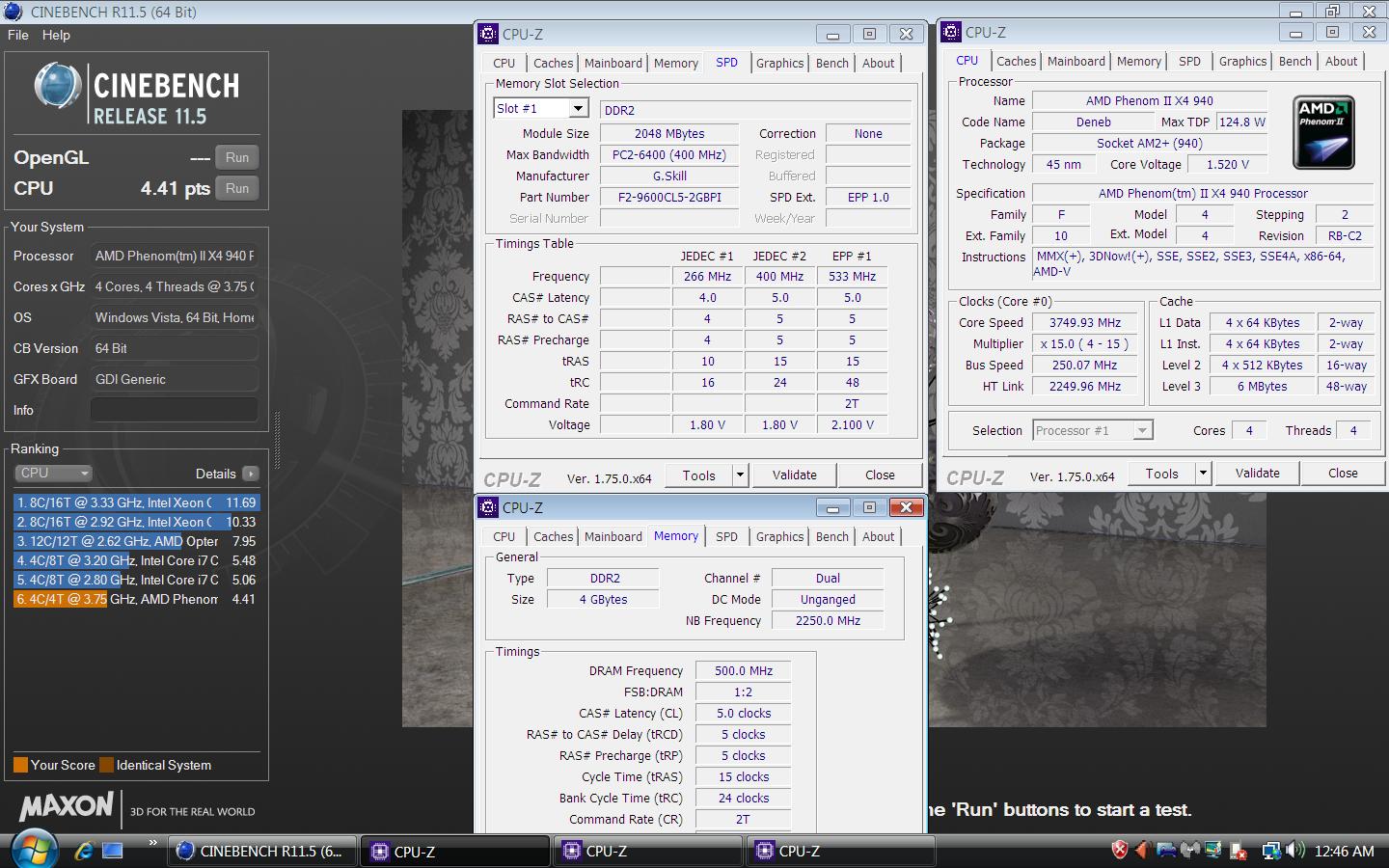Image resolution: width=1389 pixels, height=868 pixels.
Task: Click the Show Desktop quick launch icon
Action: pyautogui.click(x=113, y=851)
